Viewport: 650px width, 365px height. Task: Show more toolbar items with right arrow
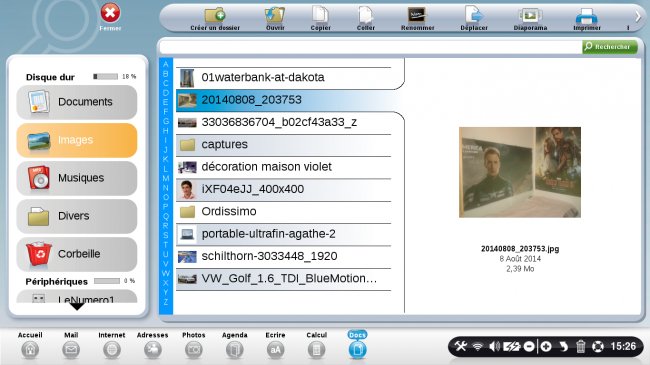638,17
